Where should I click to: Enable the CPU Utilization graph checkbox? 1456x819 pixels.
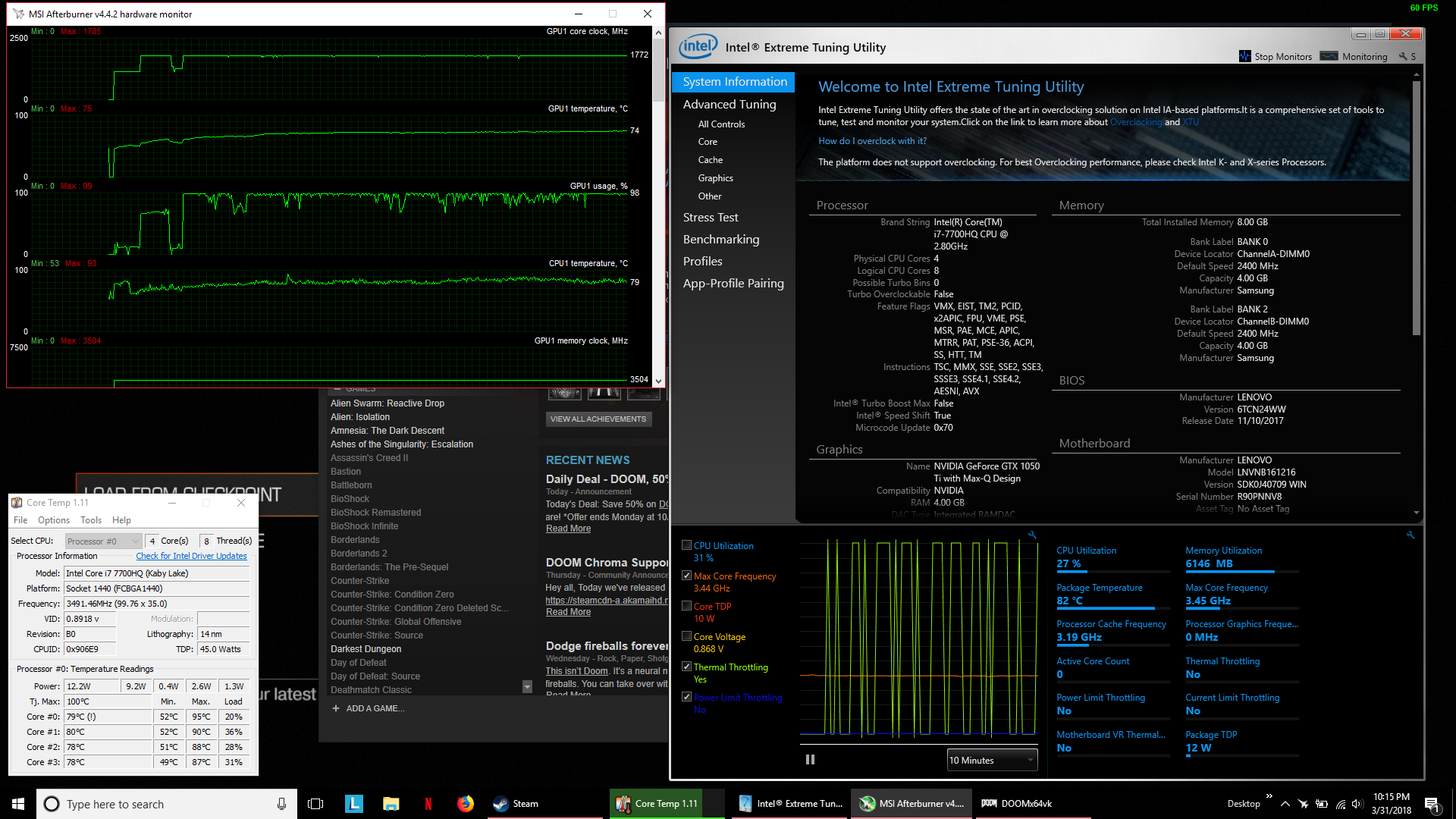click(x=686, y=545)
